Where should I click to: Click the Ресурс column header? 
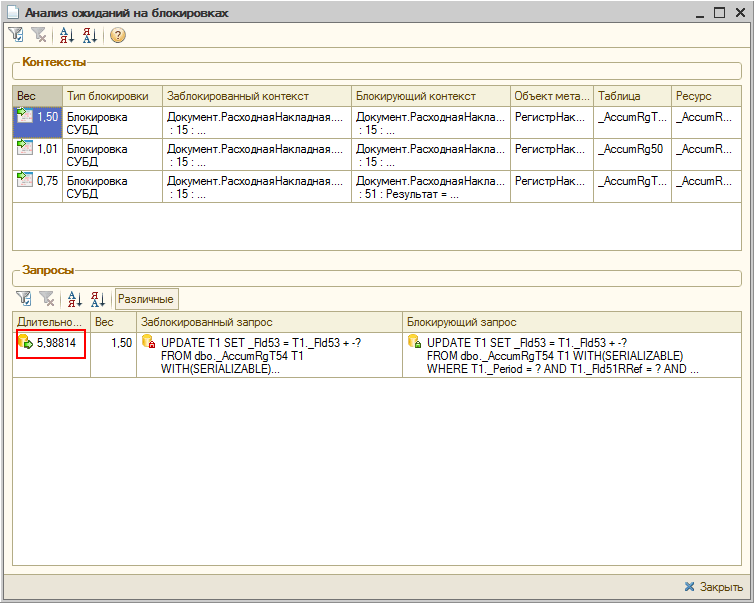tap(706, 96)
